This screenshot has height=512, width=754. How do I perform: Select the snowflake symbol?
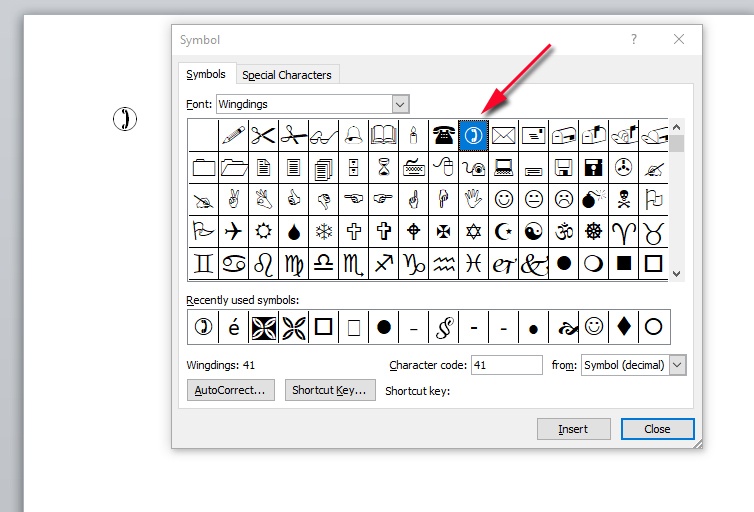click(x=324, y=231)
